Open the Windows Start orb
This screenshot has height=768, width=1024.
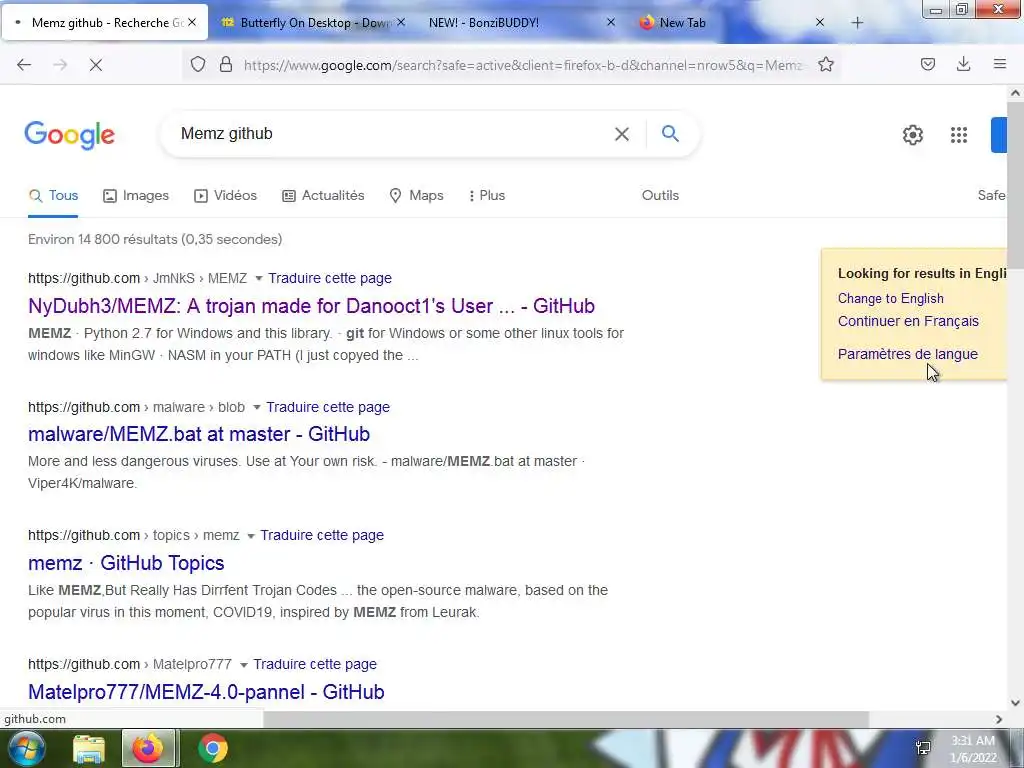tap(25, 748)
